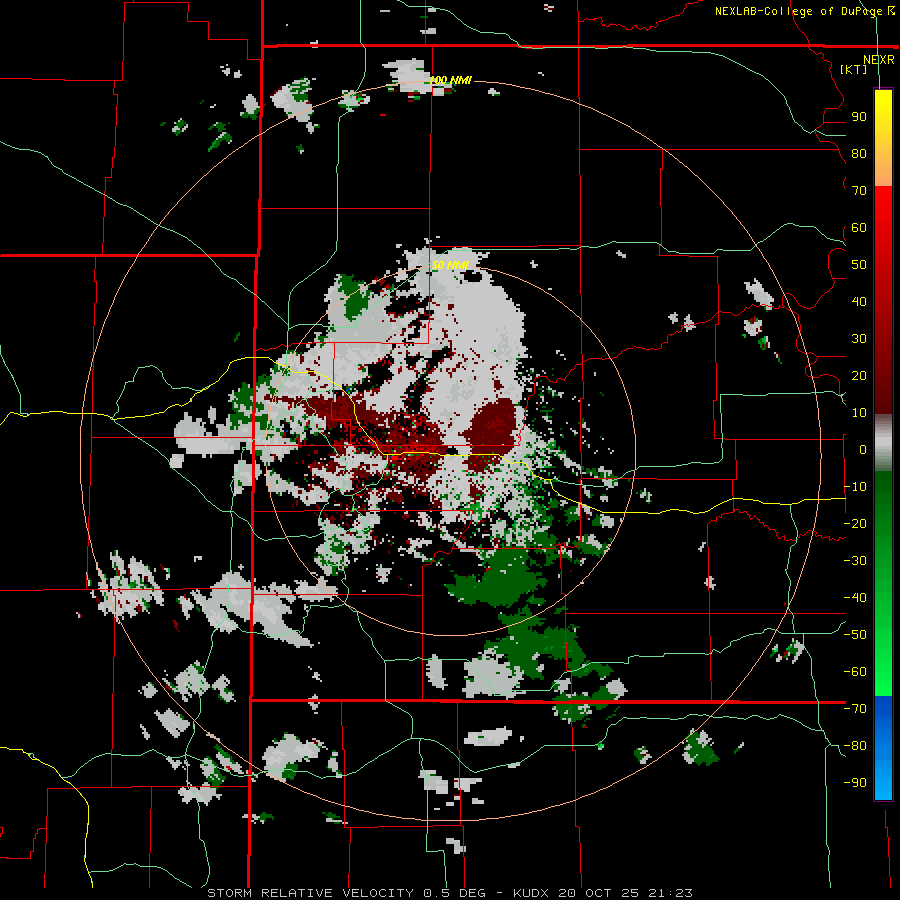Select the -40 knot scale value
This screenshot has height=900, width=900.
(x=855, y=598)
